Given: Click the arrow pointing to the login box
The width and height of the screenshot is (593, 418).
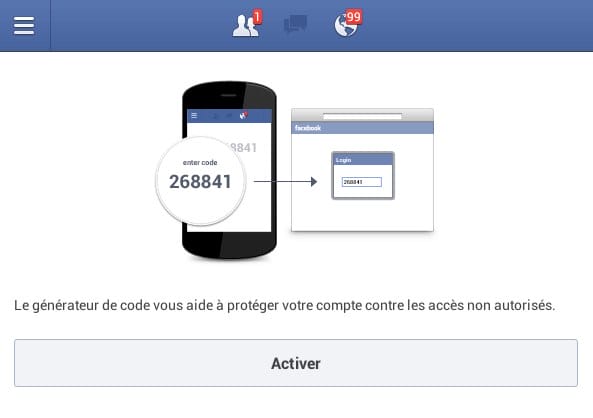Looking at the screenshot, I should point(286,182).
